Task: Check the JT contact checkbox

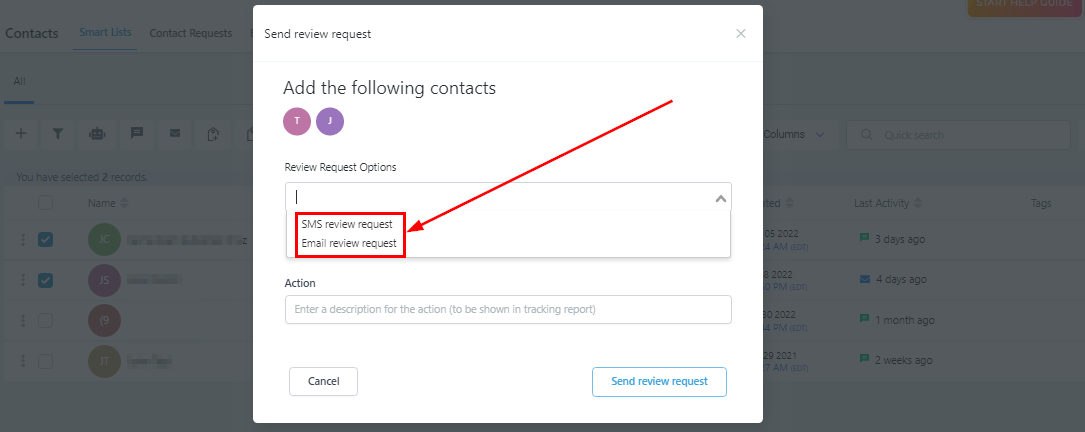Action: (45, 361)
